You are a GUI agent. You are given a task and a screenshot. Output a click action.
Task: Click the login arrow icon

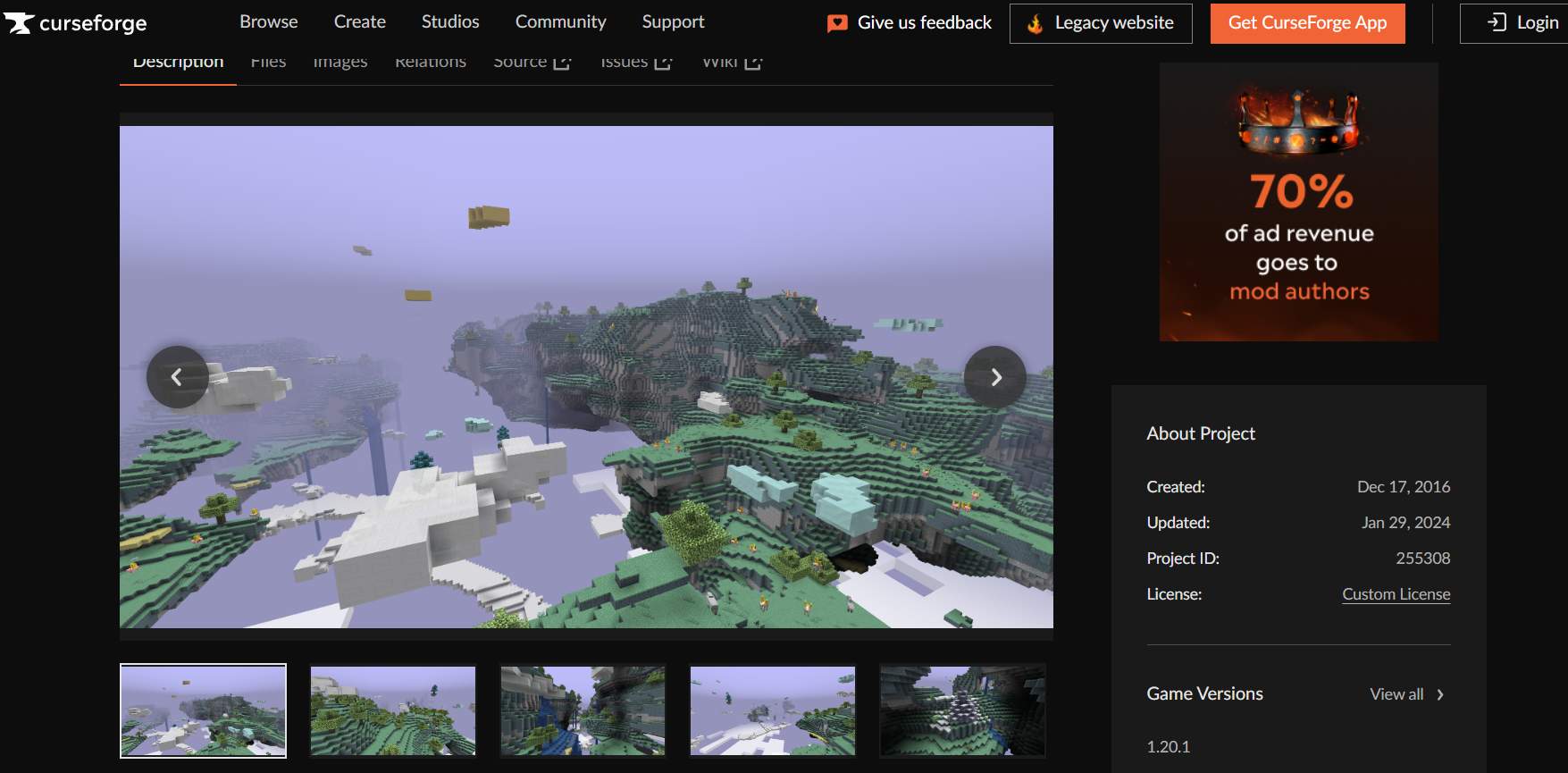point(1497,22)
